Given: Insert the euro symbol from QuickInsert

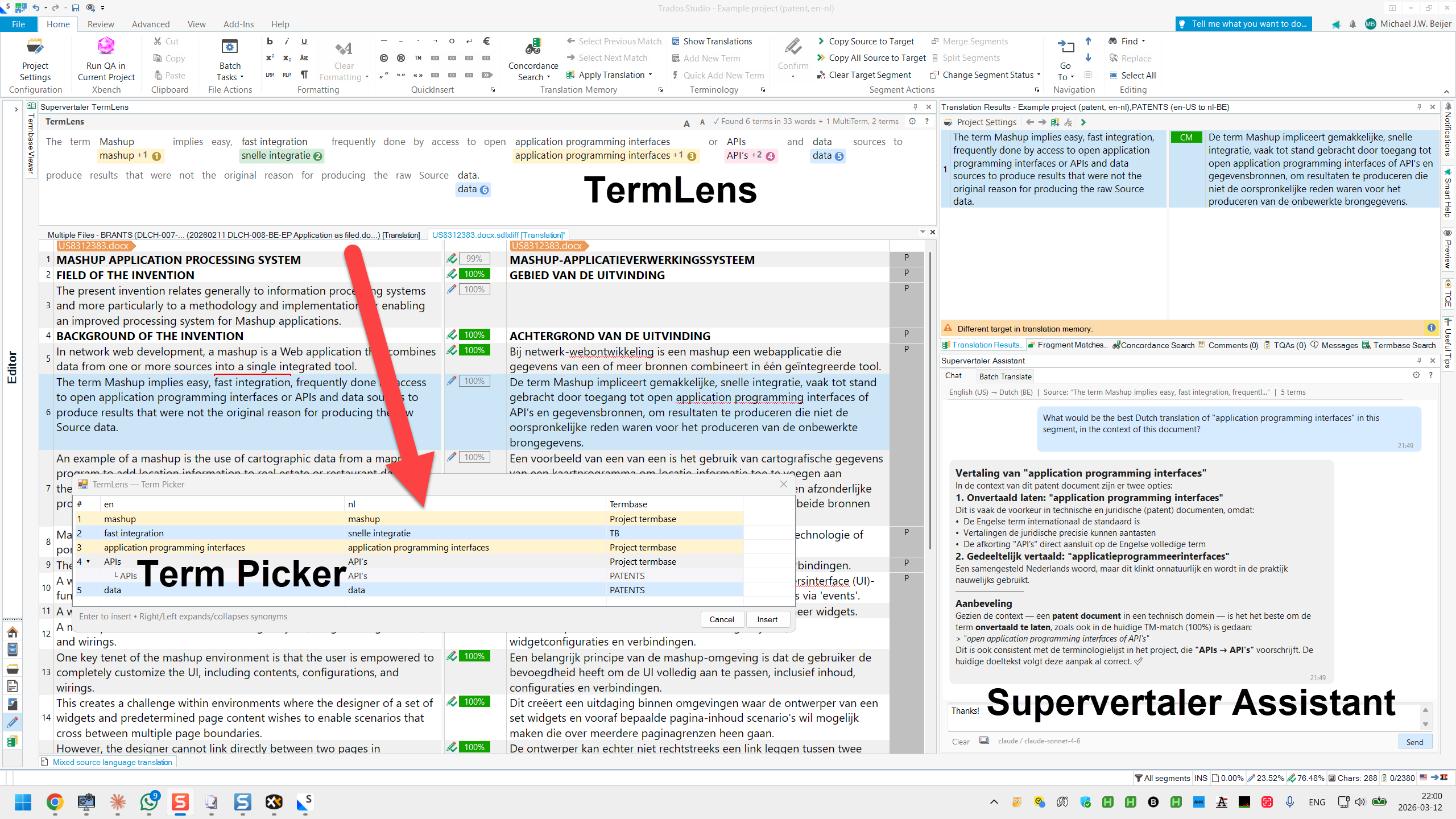Looking at the screenshot, I should (486, 41).
